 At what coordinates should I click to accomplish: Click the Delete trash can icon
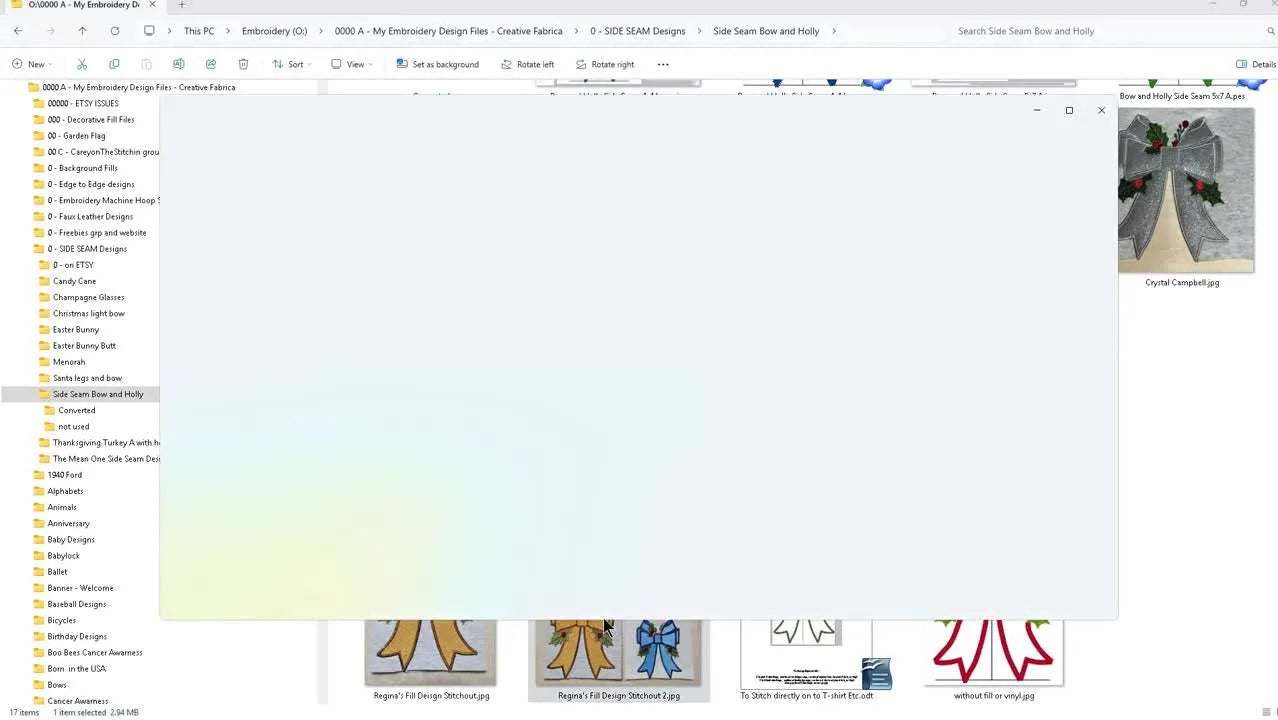[x=243, y=64]
